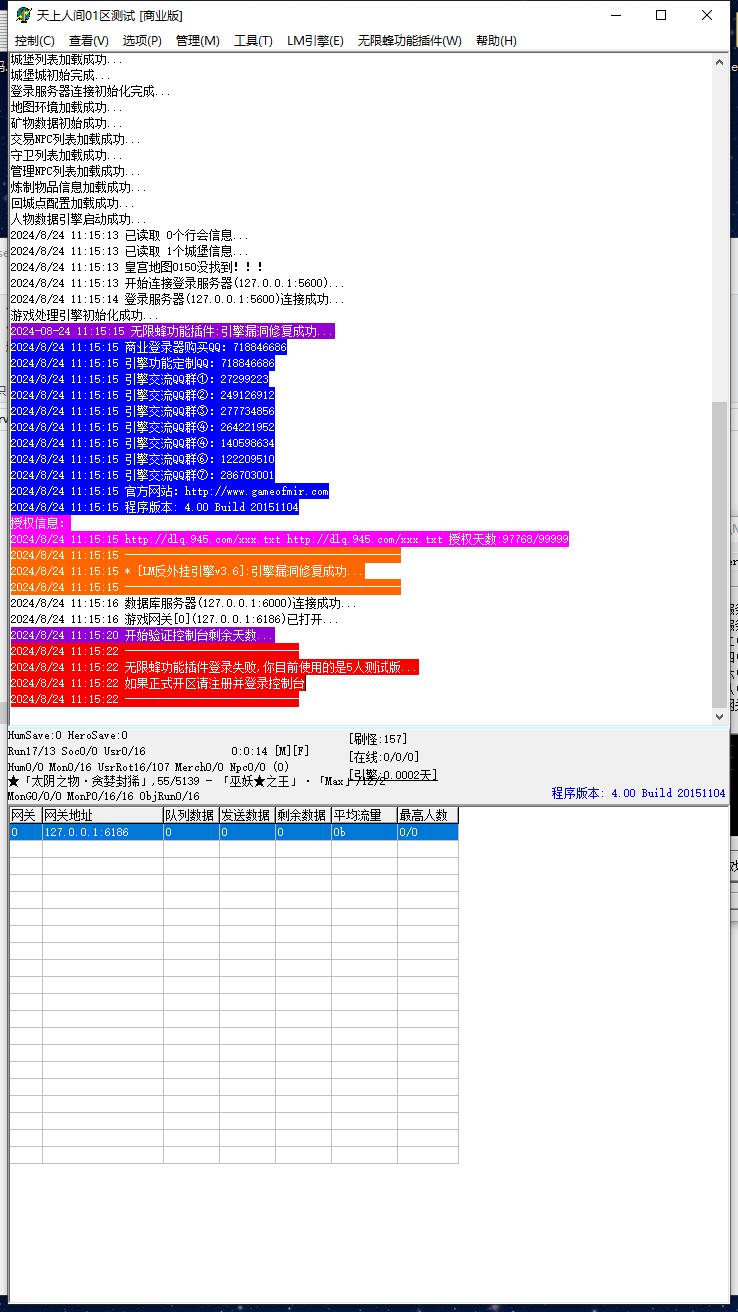
Task: Click the 网关地址 column header
Action: point(102,815)
